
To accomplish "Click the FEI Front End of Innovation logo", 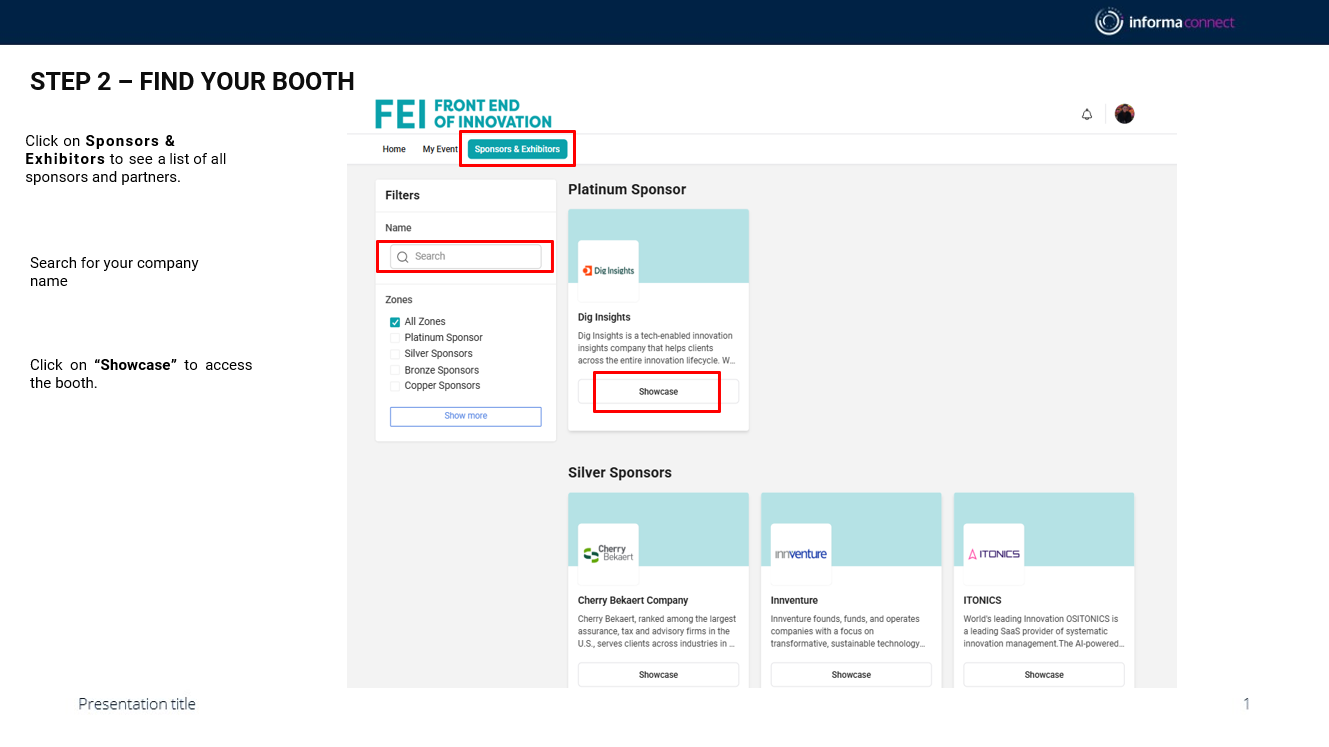I will (x=463, y=114).
